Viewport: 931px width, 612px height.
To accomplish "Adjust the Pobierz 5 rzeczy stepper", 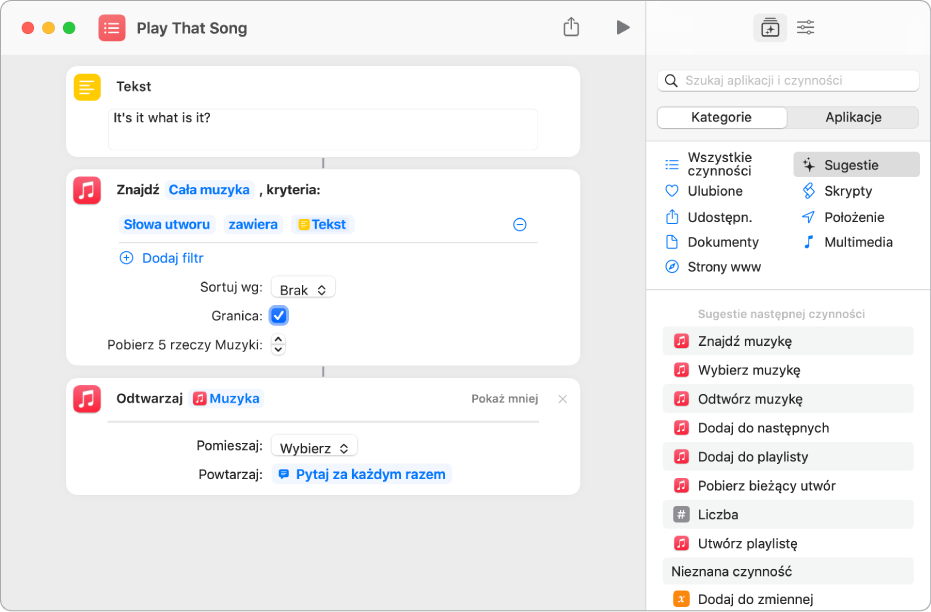I will click(x=278, y=344).
